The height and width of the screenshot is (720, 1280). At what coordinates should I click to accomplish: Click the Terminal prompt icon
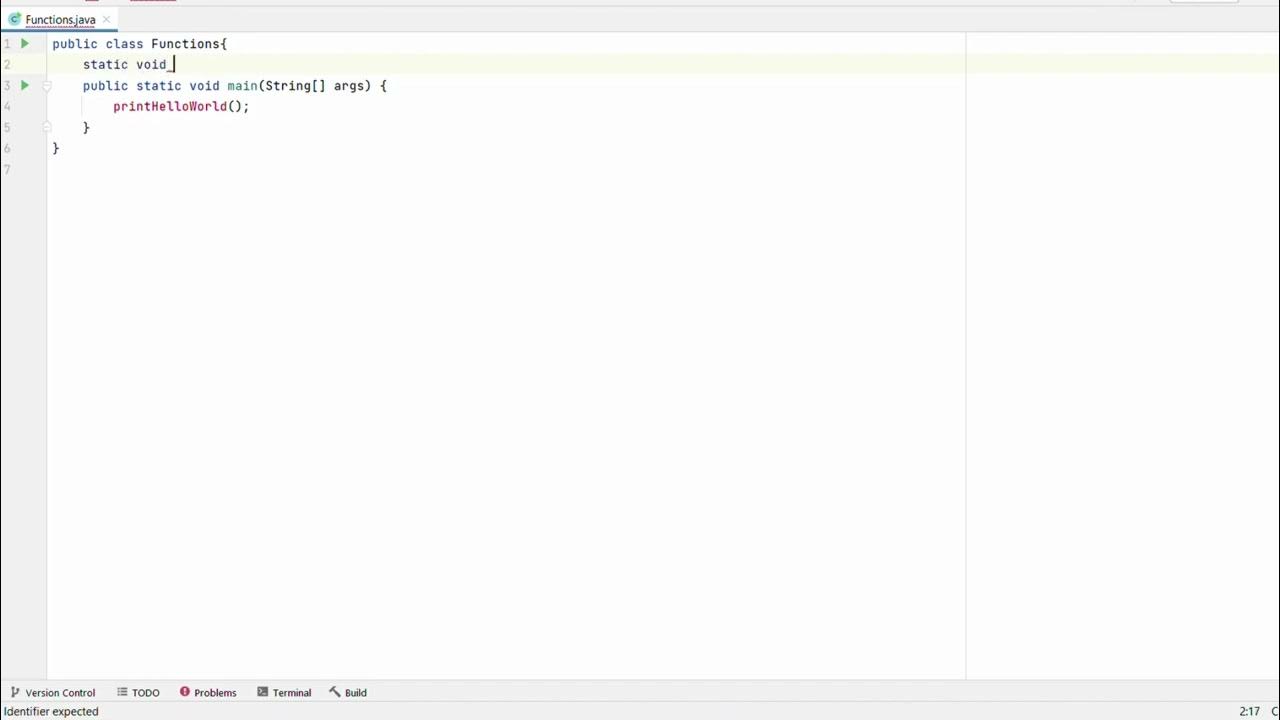coord(263,692)
